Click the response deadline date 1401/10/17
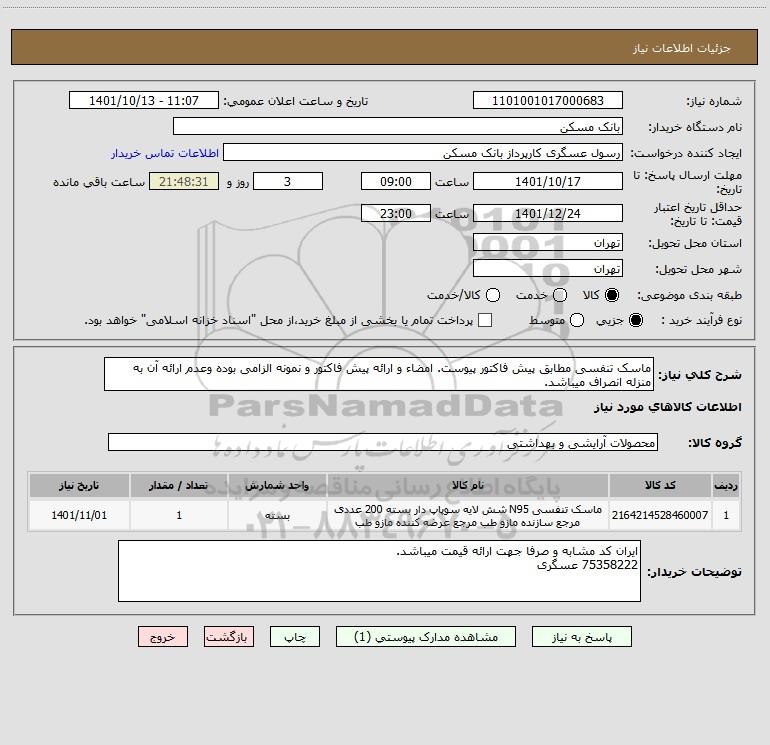 pos(548,181)
